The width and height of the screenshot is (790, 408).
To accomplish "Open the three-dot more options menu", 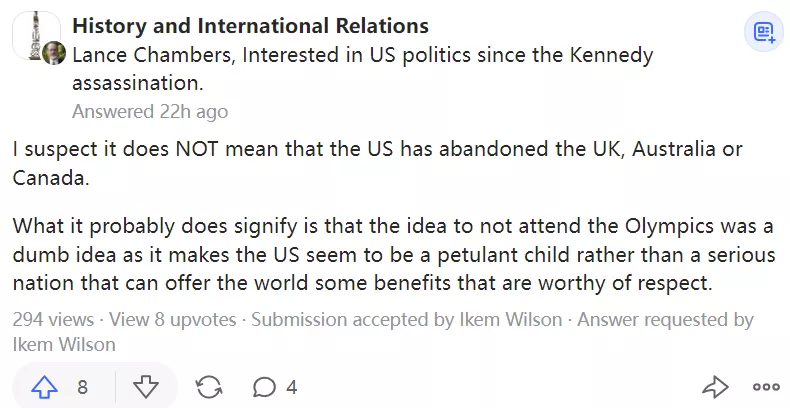I will 766,387.
